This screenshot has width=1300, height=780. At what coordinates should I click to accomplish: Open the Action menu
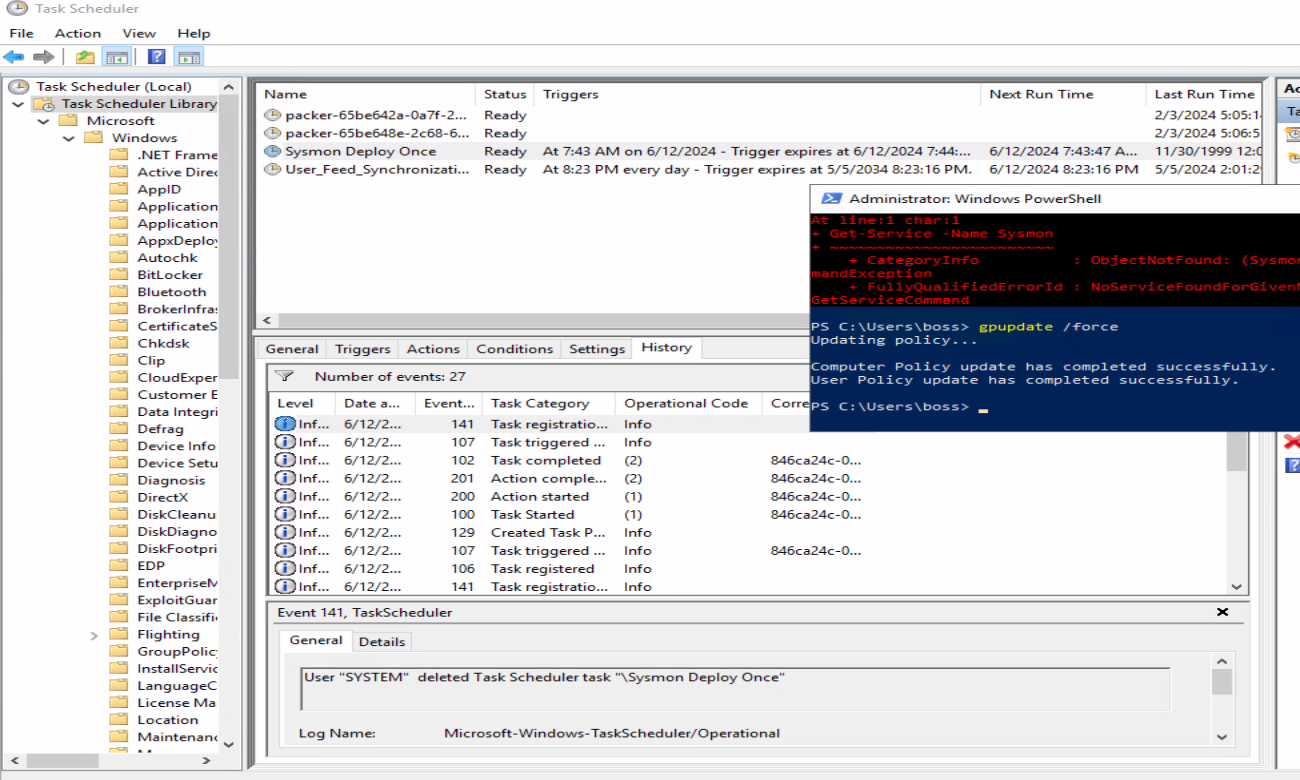(x=77, y=33)
